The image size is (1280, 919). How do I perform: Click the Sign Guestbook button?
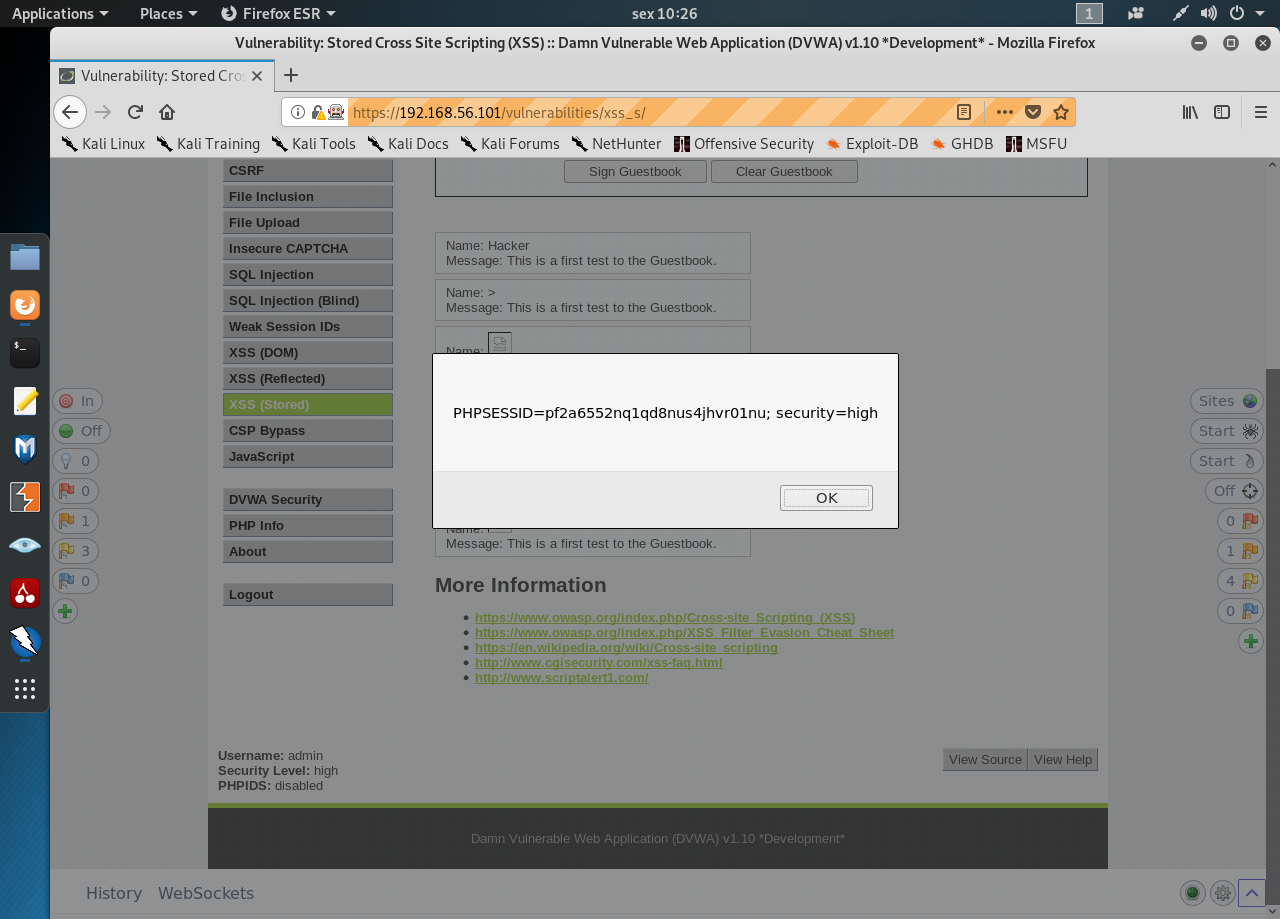pyautogui.click(x=635, y=172)
